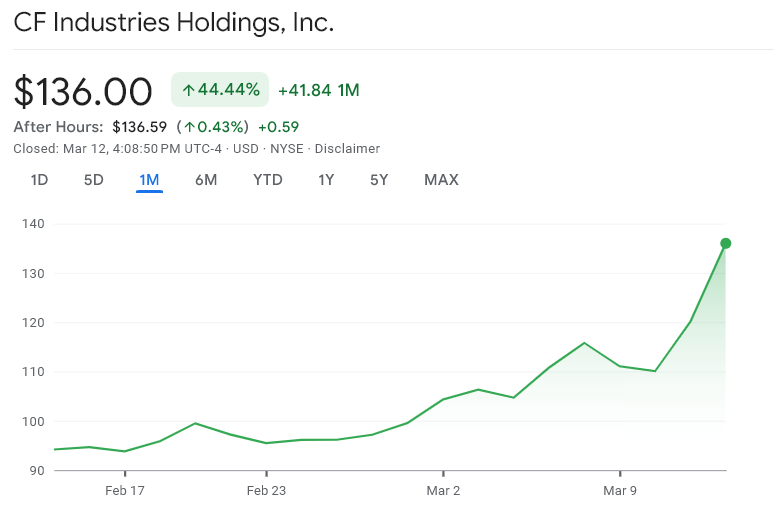The height and width of the screenshot is (518, 774).
Task: Select the 5Y range tab
Action: [x=379, y=180]
